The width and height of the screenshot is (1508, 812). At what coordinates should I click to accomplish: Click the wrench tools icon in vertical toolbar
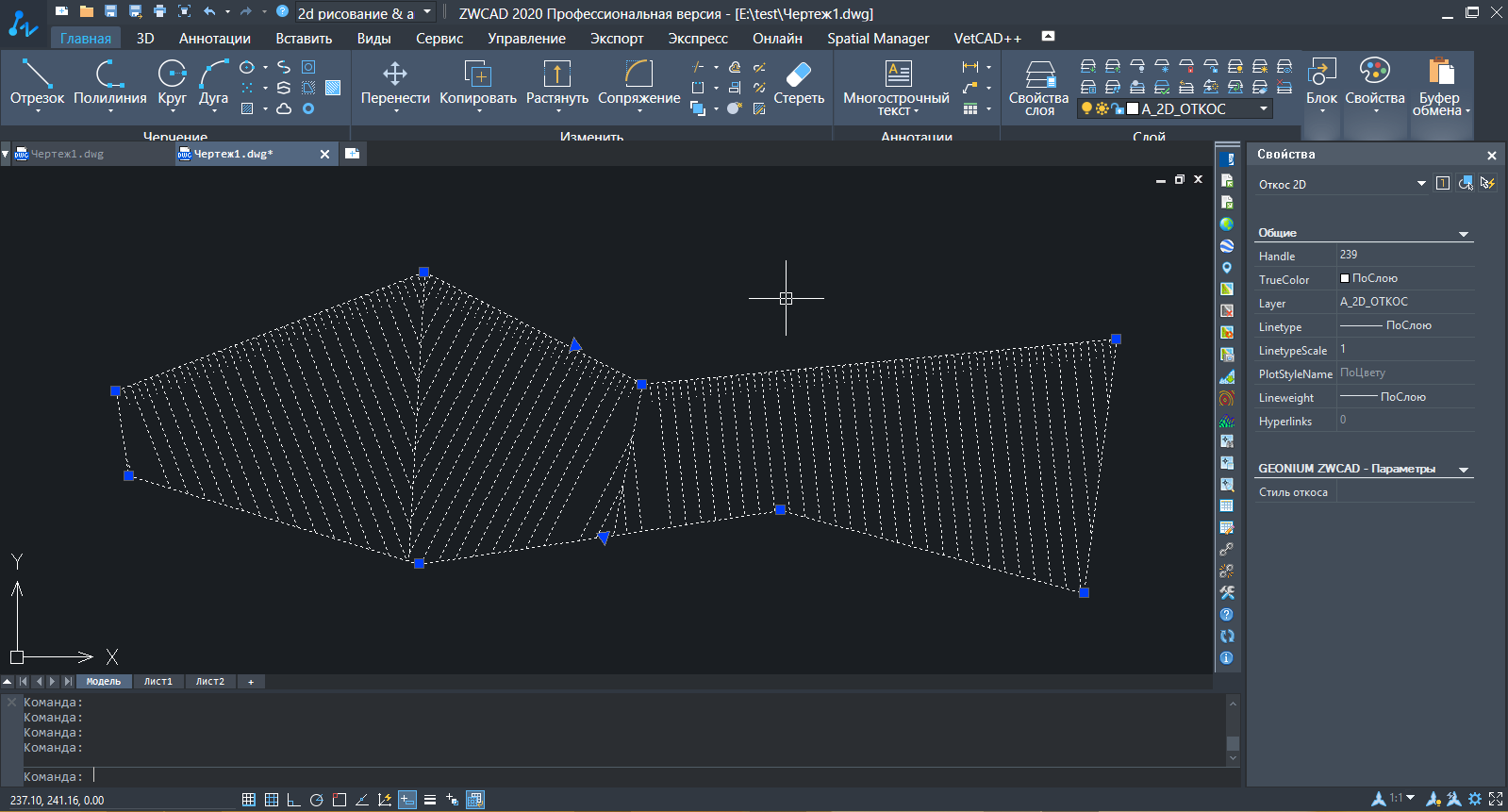point(1227,592)
